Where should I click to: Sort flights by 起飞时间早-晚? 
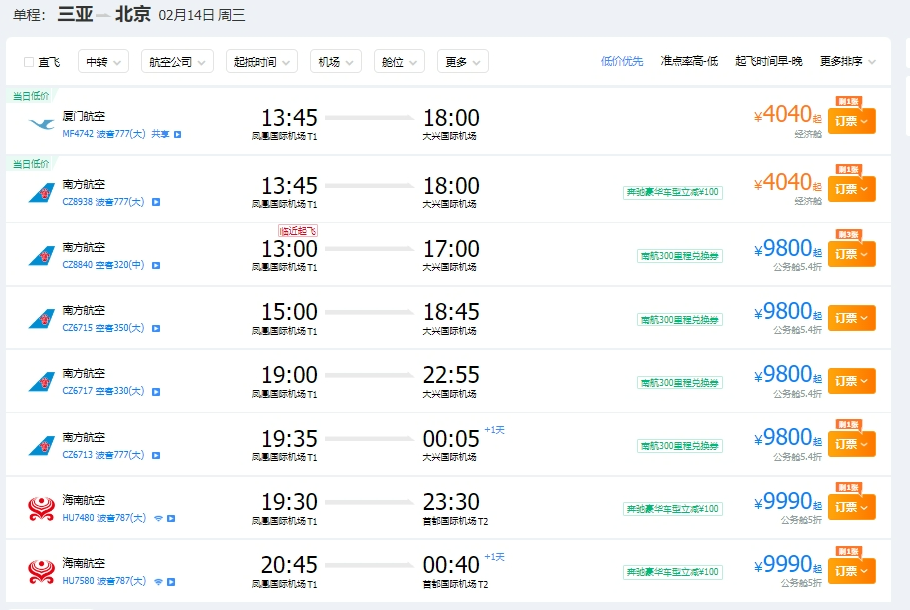768,61
